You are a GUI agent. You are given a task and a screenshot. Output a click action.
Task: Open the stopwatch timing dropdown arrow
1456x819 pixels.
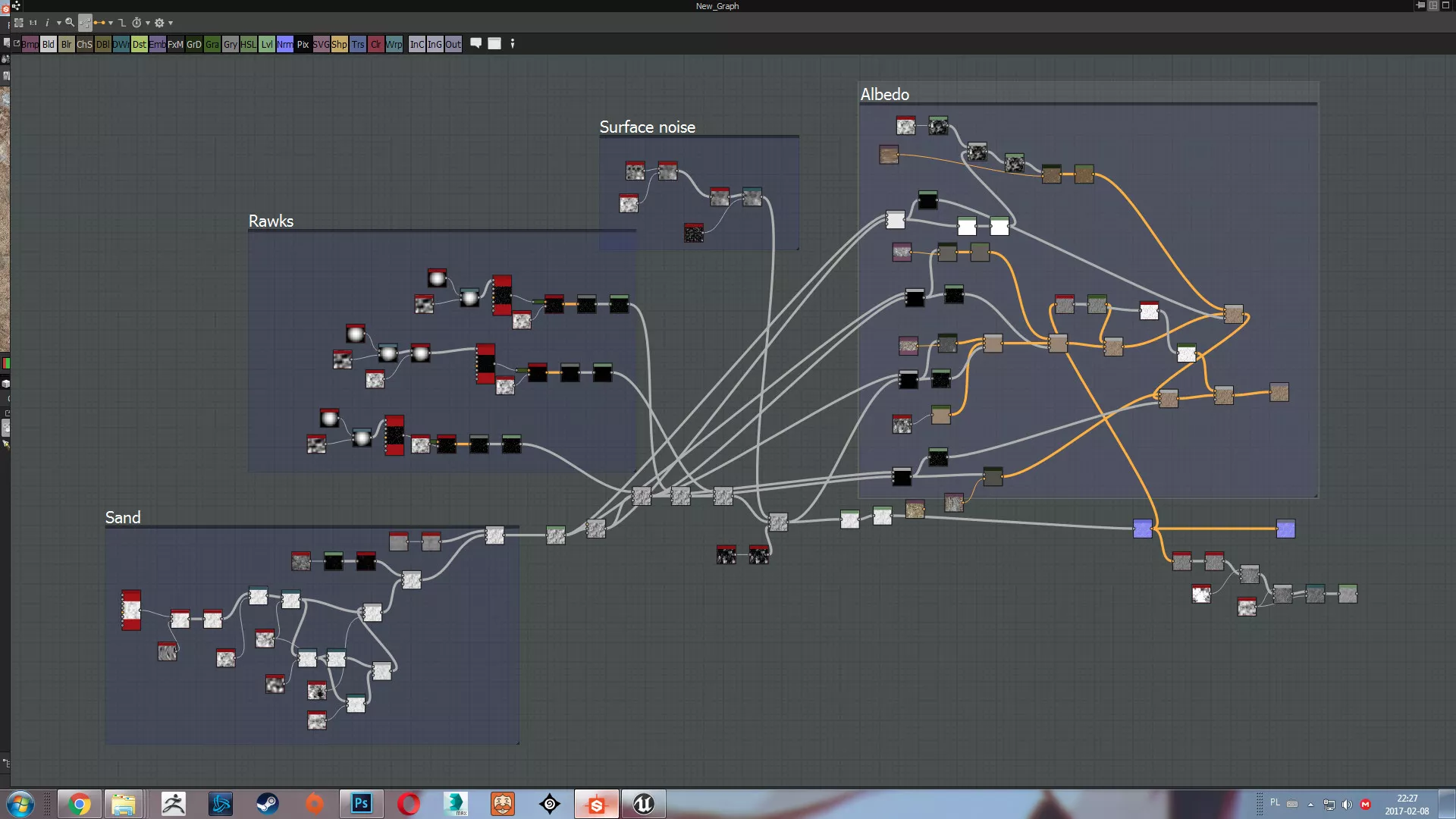point(147,23)
